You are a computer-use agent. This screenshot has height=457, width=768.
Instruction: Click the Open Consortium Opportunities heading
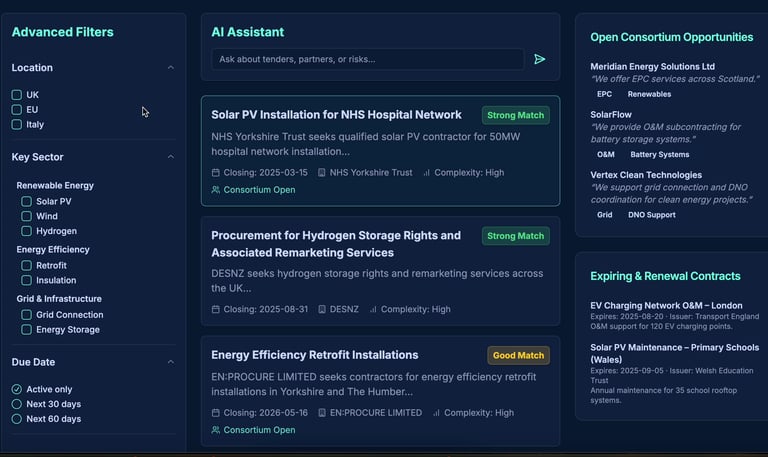tap(672, 37)
